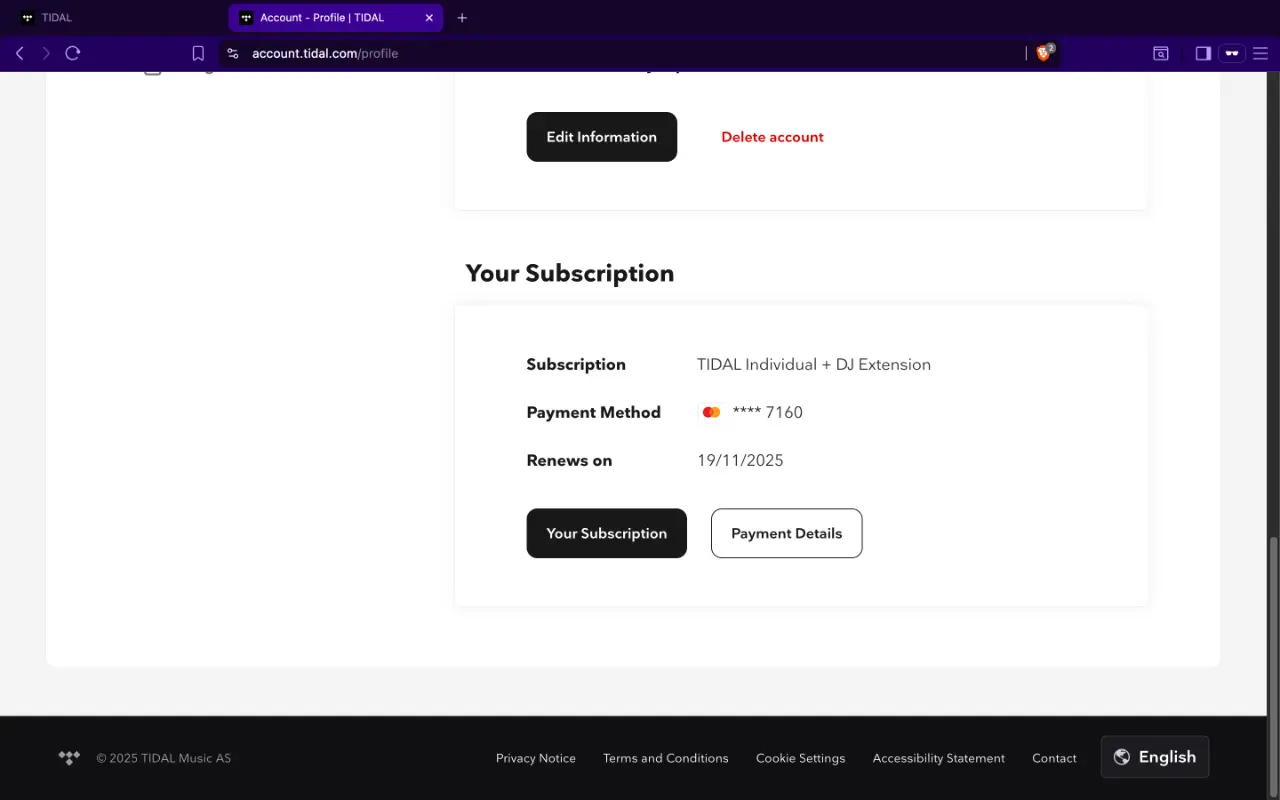1280x800 pixels.
Task: Open the Your Subscription button
Action: click(x=607, y=533)
